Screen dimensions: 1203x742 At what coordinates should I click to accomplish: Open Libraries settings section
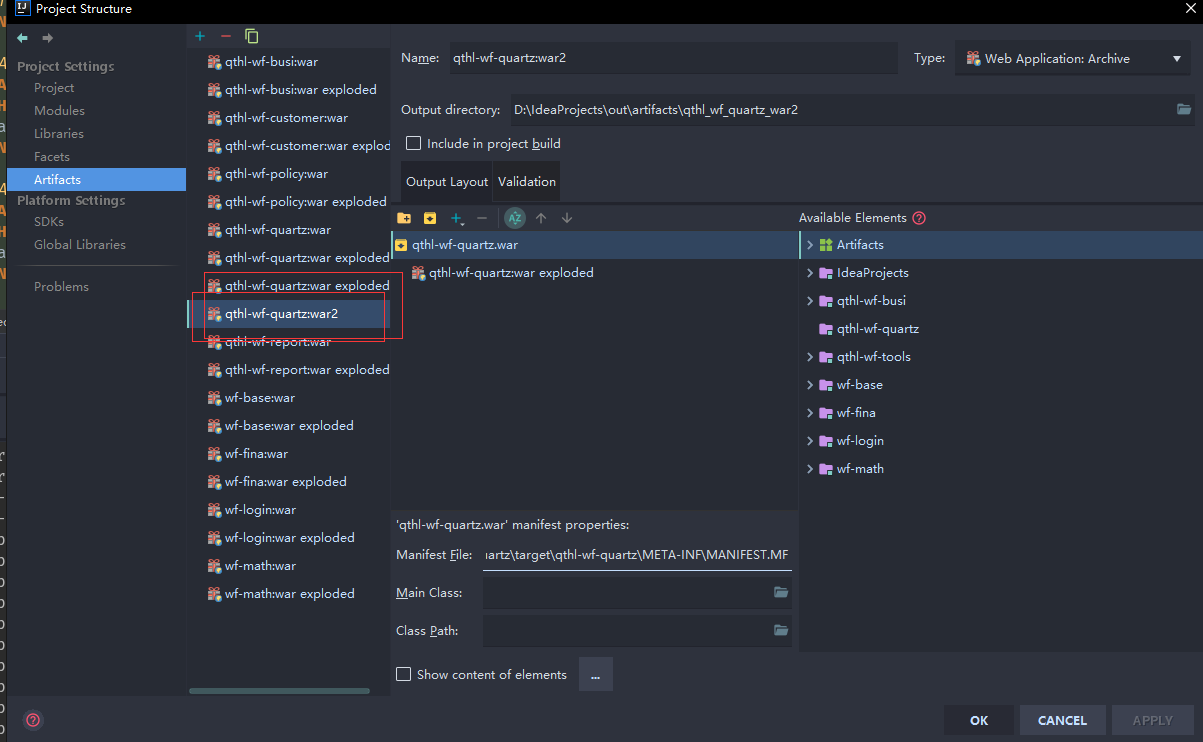point(59,134)
